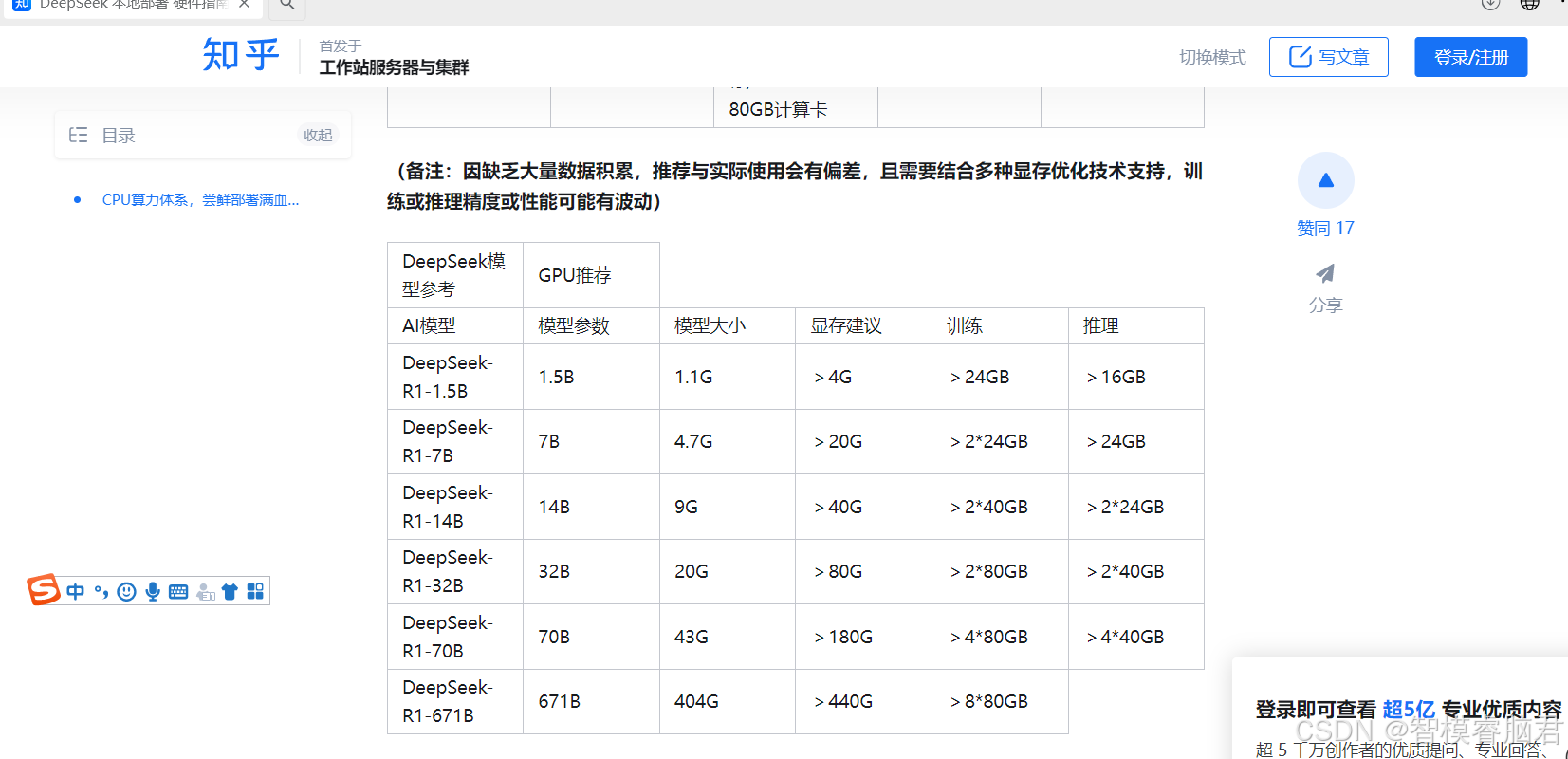
Task: Open the Zhihu logo homepage link
Action: click(241, 55)
